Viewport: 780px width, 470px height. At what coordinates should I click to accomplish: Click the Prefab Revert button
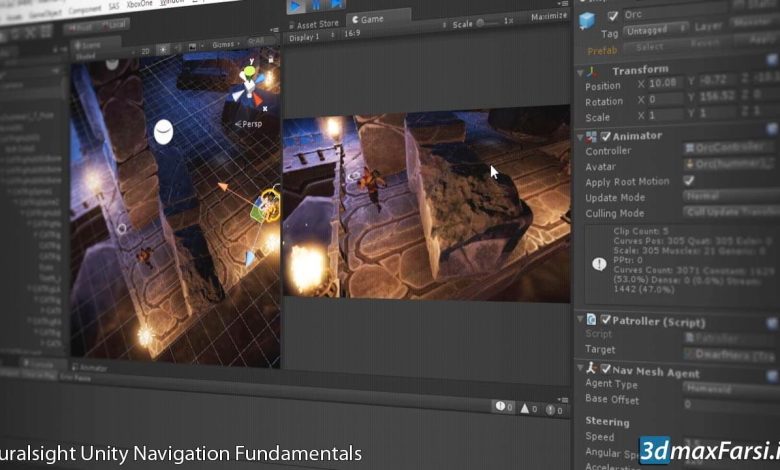pos(704,43)
